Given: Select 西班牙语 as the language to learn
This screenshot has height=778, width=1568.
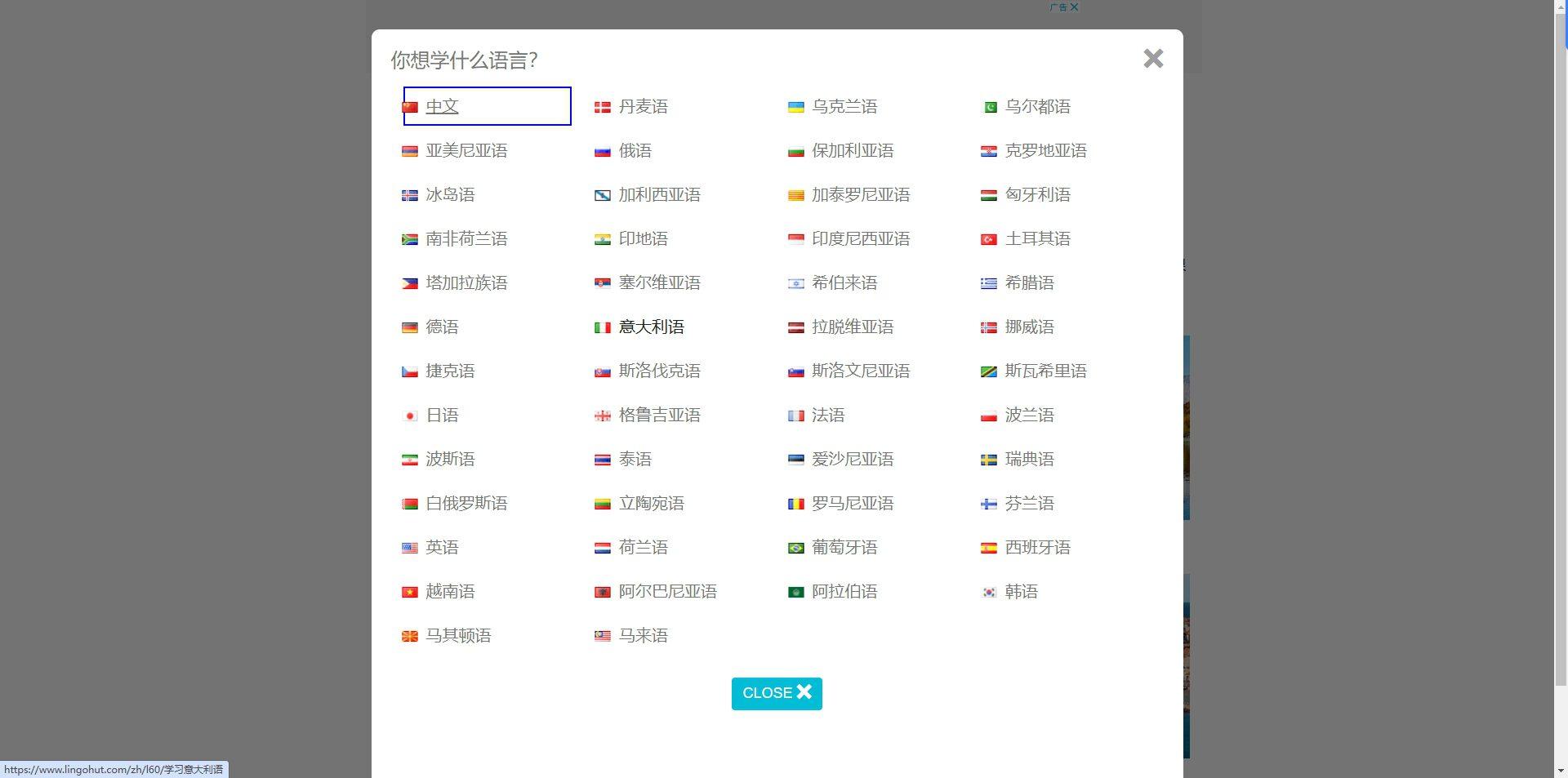Looking at the screenshot, I should click(x=1037, y=548).
